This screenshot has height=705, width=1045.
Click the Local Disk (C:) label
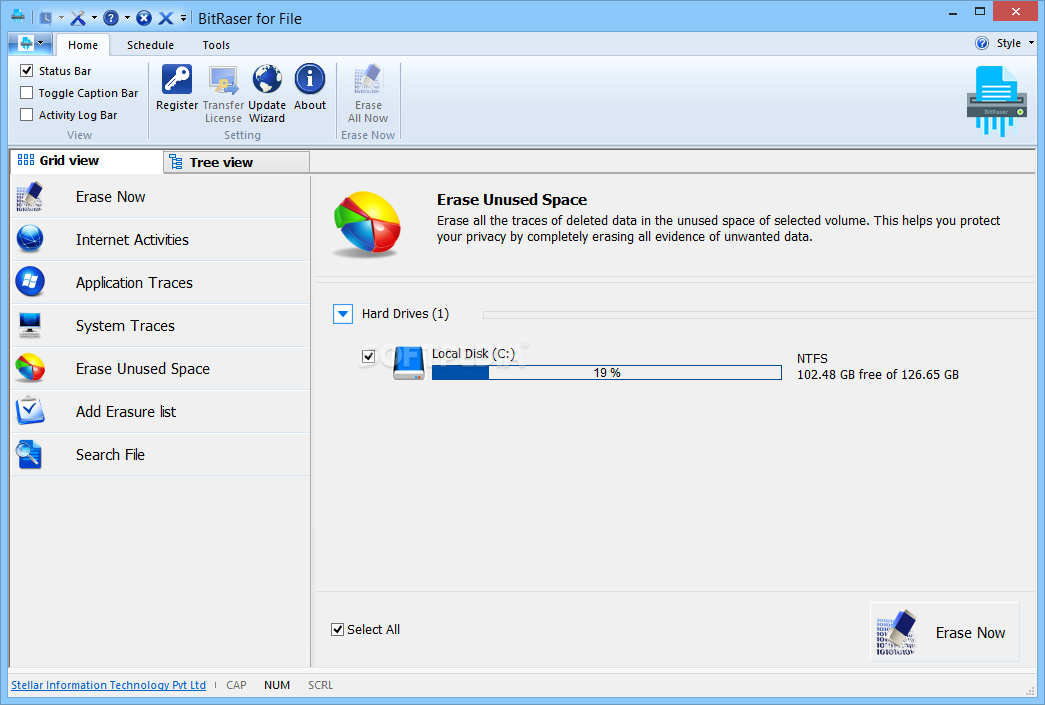point(473,354)
